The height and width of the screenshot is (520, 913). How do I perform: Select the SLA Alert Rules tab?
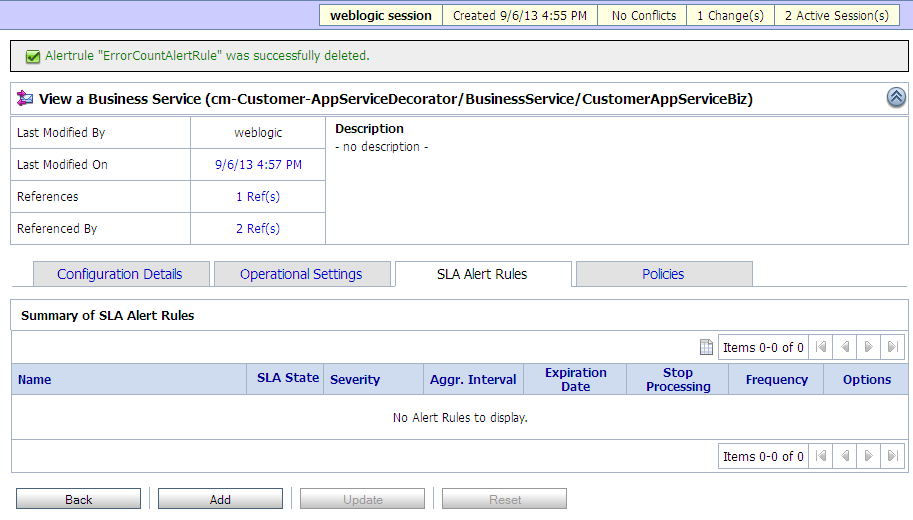coord(483,274)
